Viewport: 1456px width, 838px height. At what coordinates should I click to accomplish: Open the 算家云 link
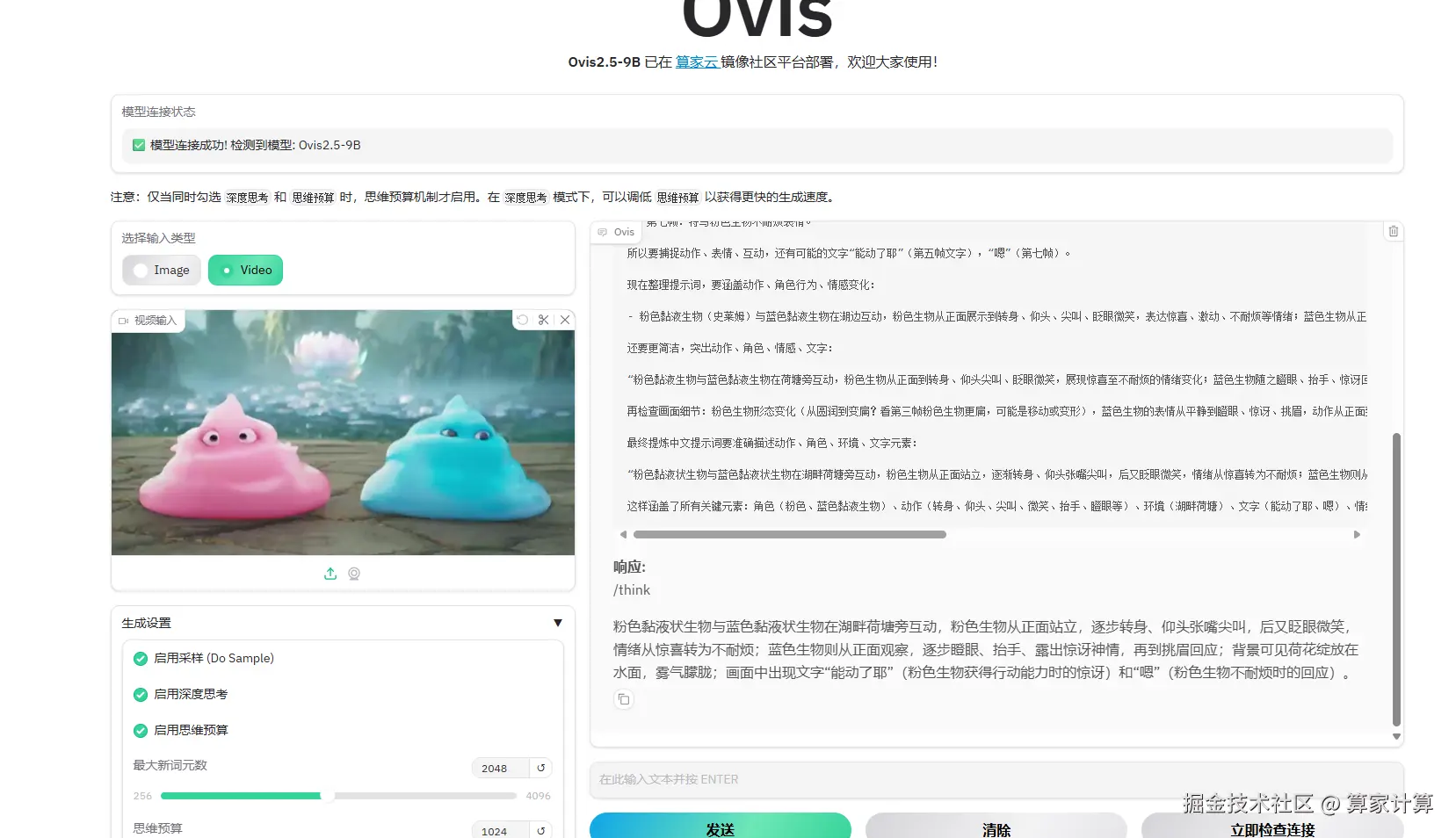697,62
